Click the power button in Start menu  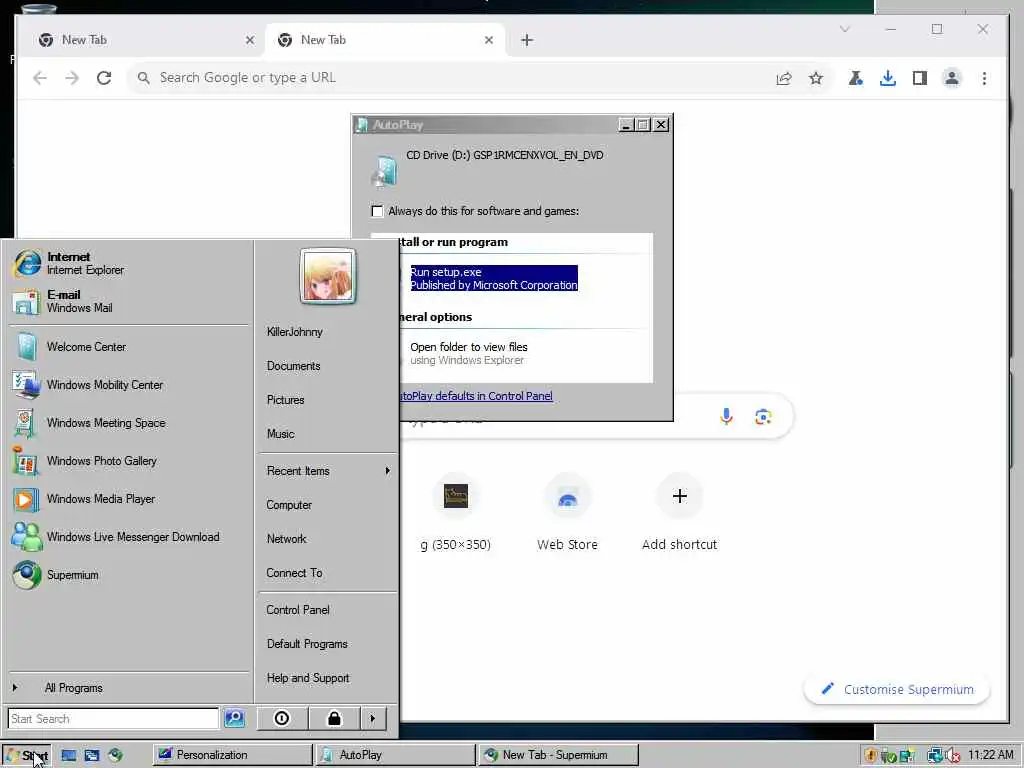pos(281,718)
